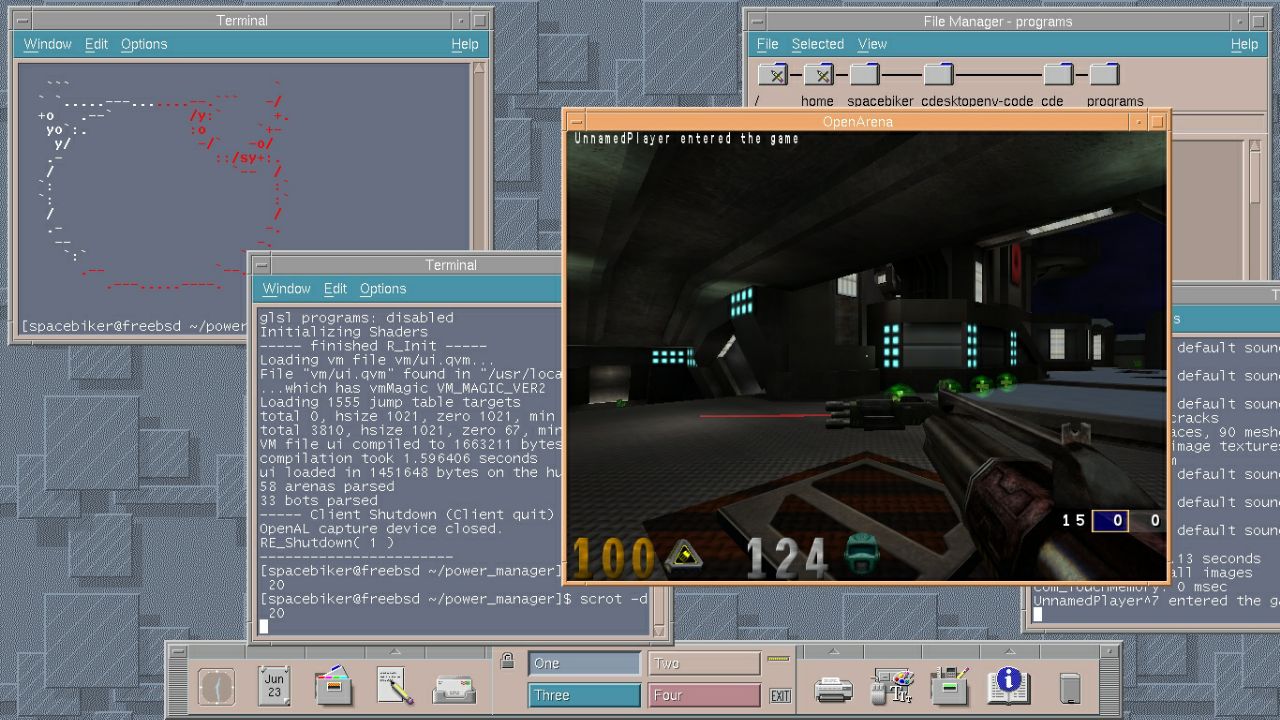Image resolution: width=1280 pixels, height=720 pixels.
Task: Open Help menu in File Manager
Action: (1244, 44)
